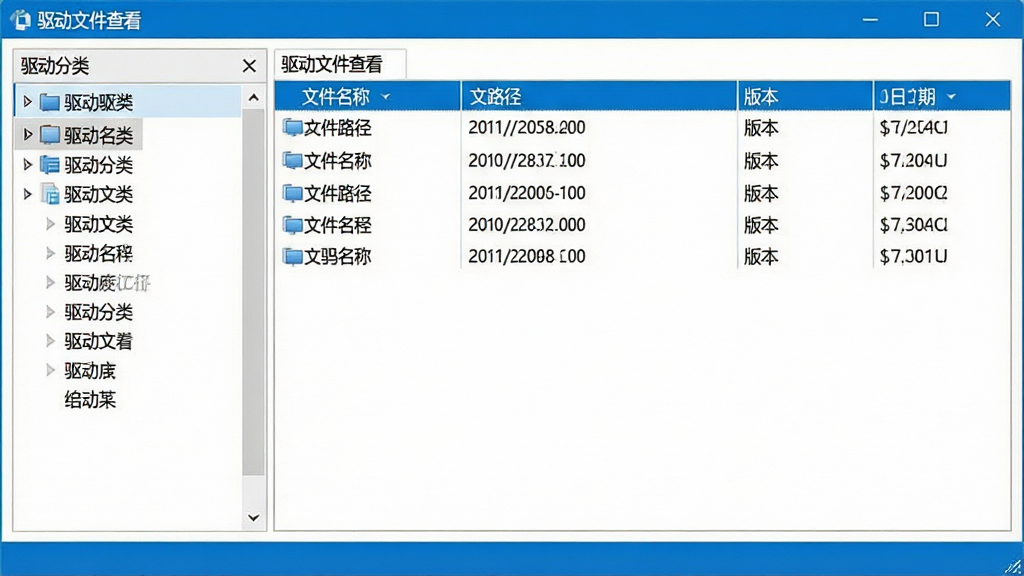Click the folder icon beside 驱动名类
1024x576 pixels.
click(50, 135)
